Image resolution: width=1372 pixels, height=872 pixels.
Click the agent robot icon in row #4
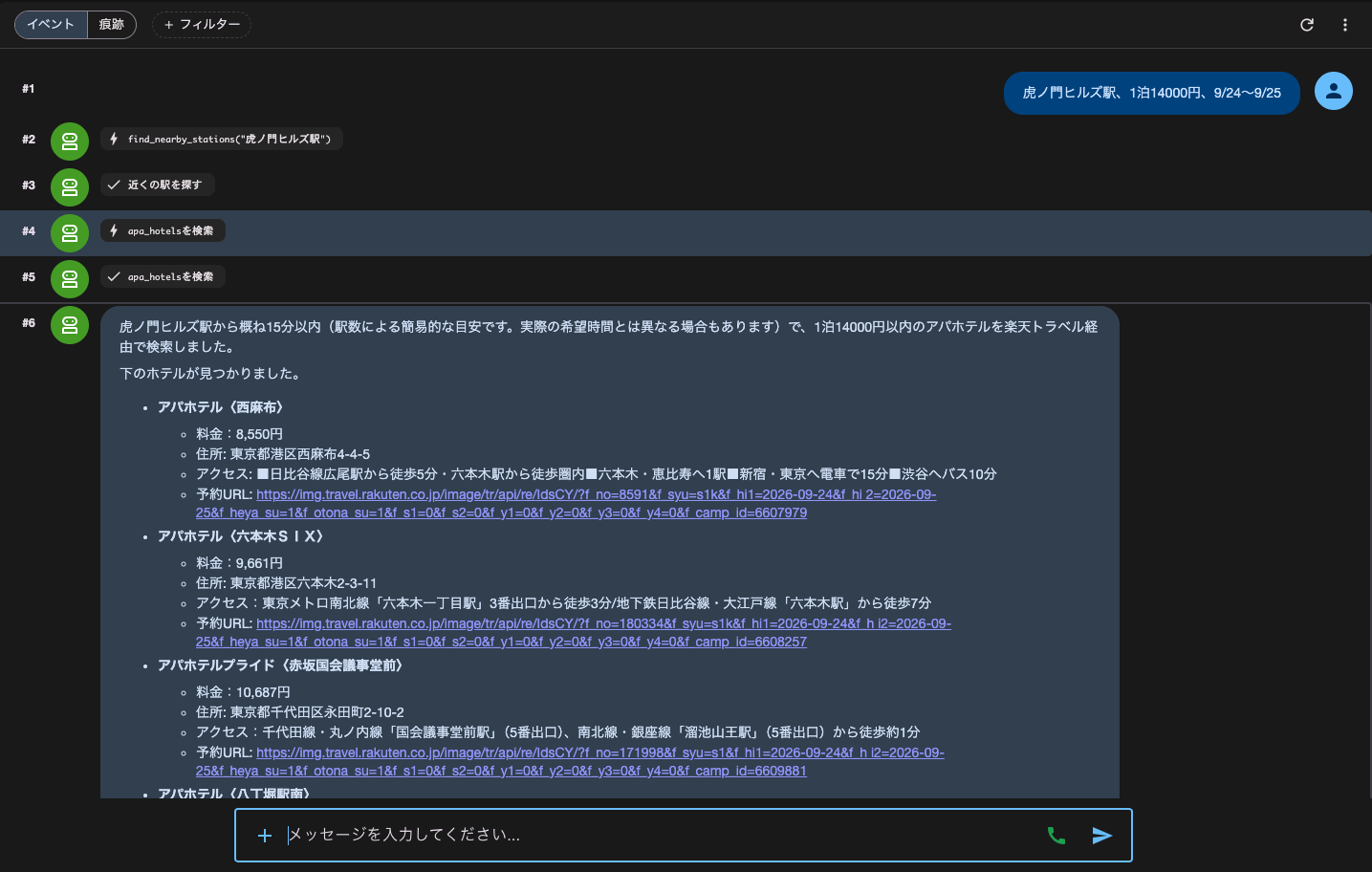tap(70, 233)
